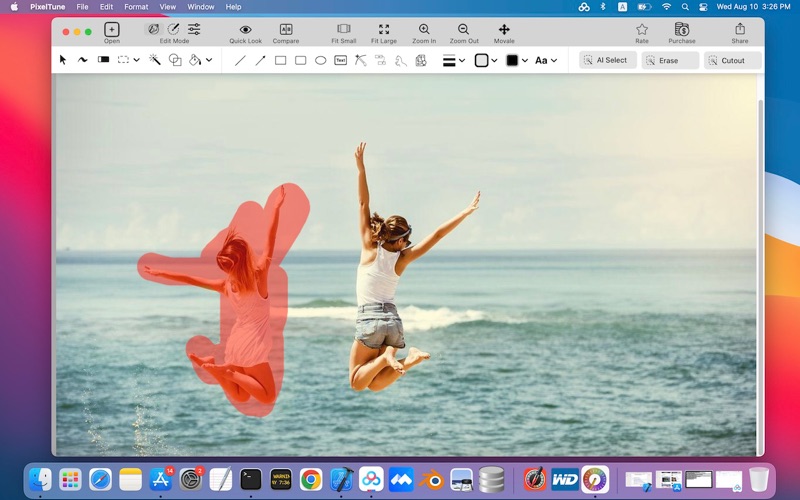Select the ellipse shape tool

(x=321, y=60)
